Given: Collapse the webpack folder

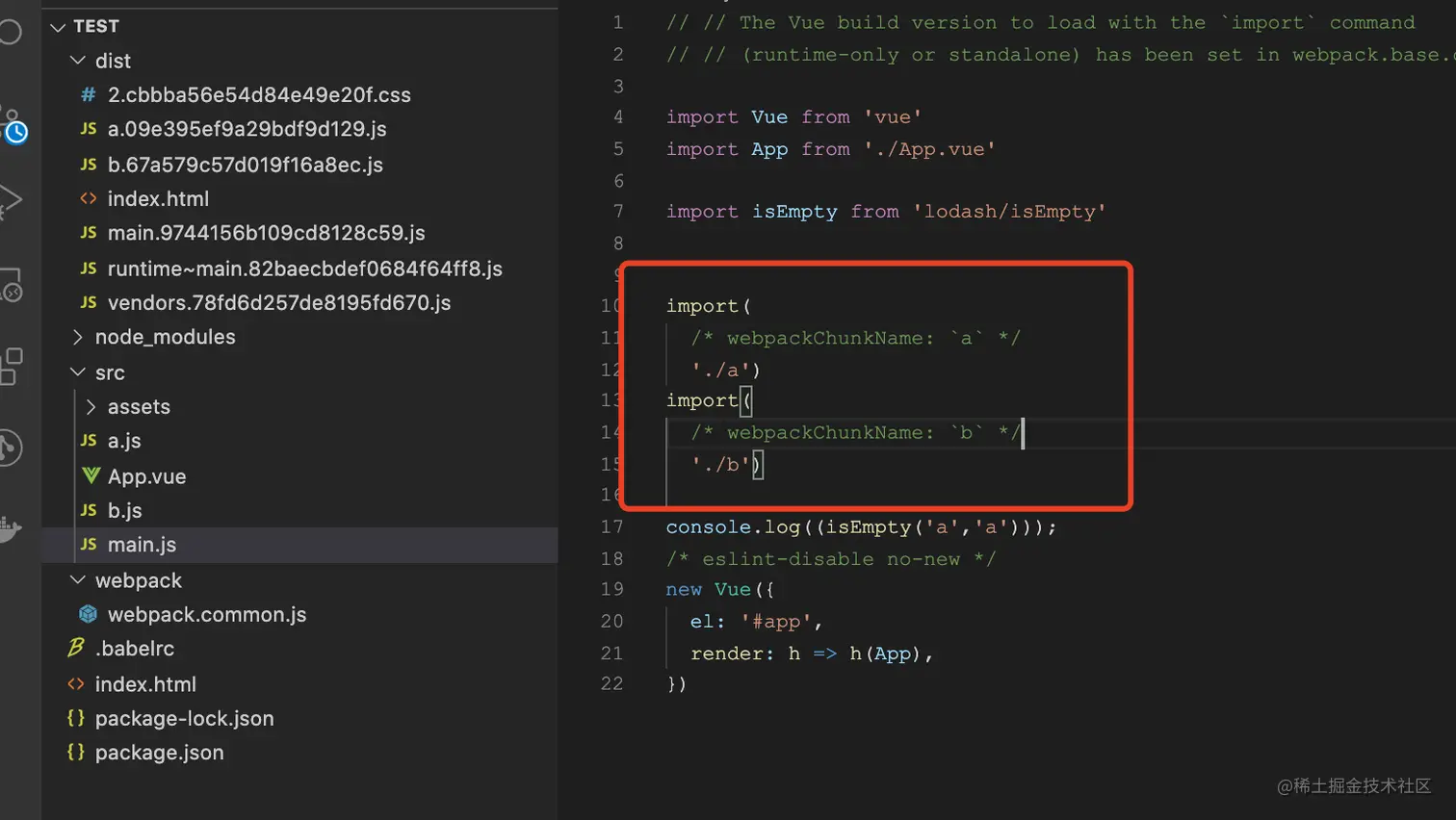Looking at the screenshot, I should 78,579.
